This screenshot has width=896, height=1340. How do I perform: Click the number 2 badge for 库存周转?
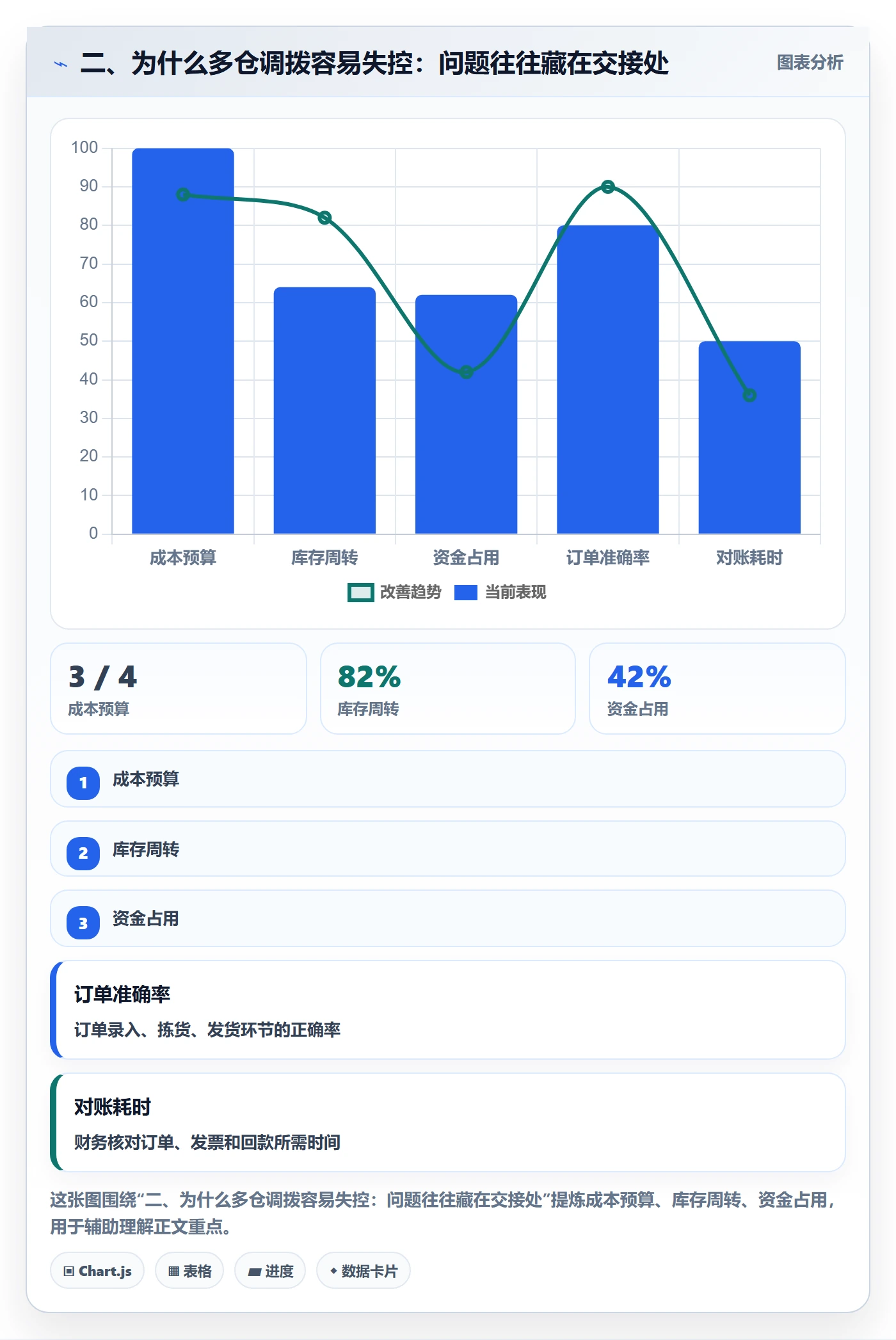(x=83, y=853)
